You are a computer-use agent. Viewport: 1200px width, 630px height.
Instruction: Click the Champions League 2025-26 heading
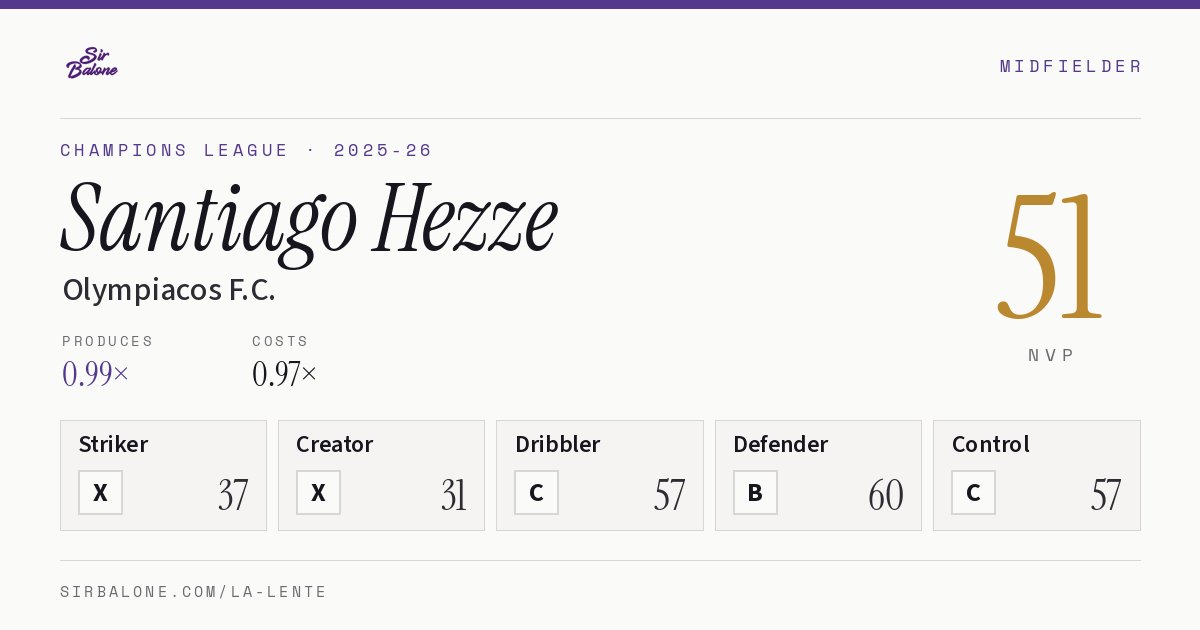[246, 150]
